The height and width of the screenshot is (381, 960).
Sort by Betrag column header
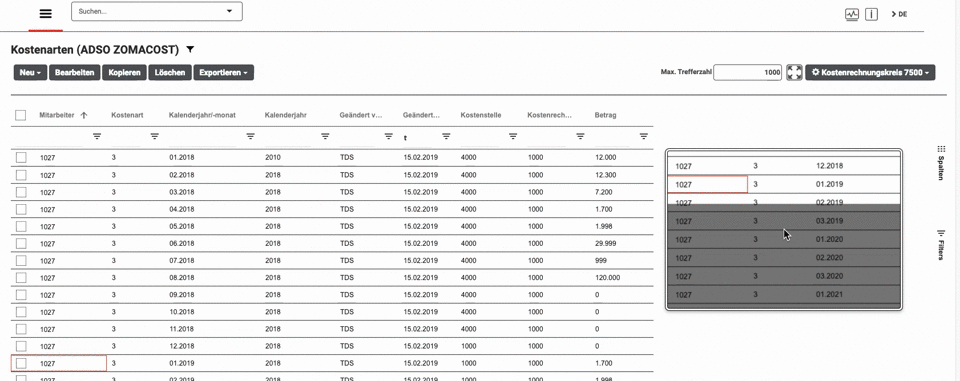tap(606, 115)
